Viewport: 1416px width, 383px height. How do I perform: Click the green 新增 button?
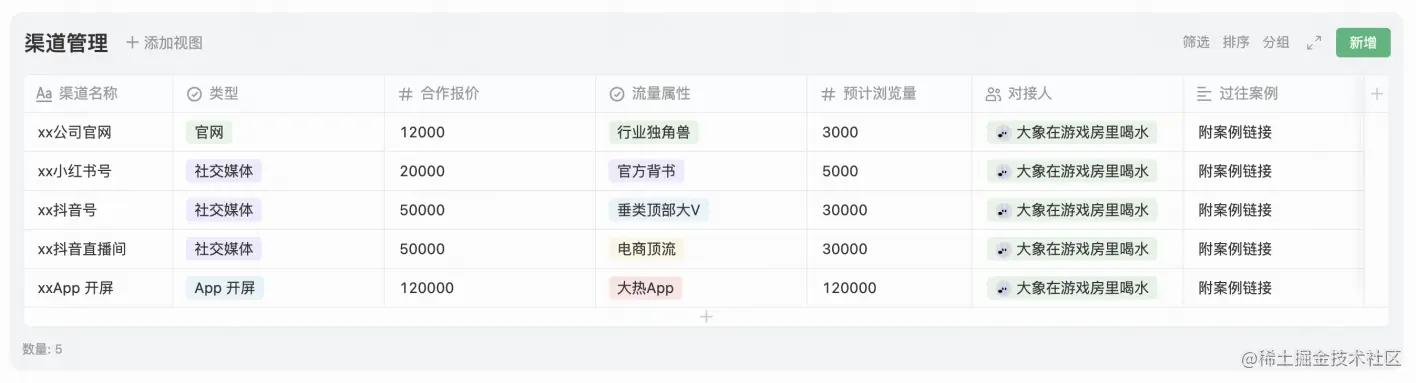(1363, 42)
